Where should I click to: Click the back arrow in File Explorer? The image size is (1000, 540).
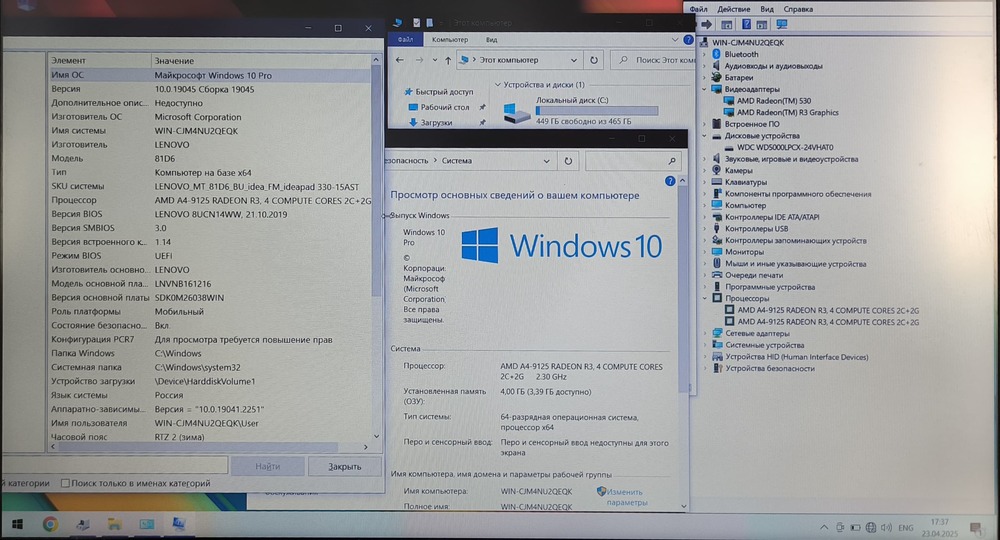point(400,60)
